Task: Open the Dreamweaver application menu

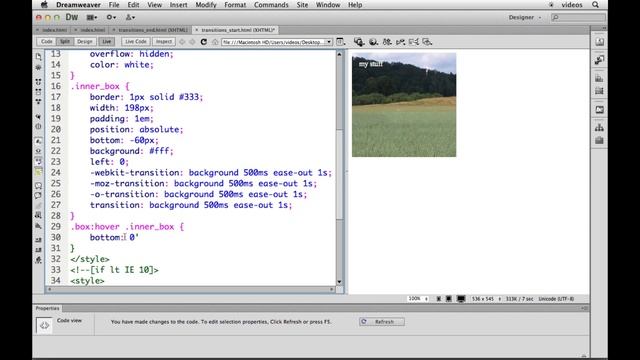Action: [x=79, y=5]
